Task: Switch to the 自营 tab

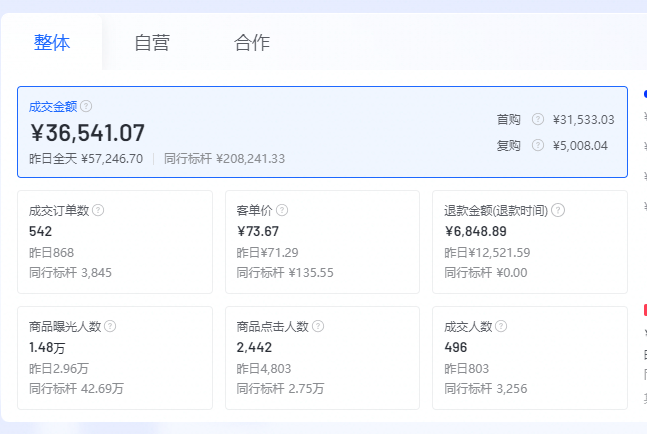Action: click(x=152, y=42)
